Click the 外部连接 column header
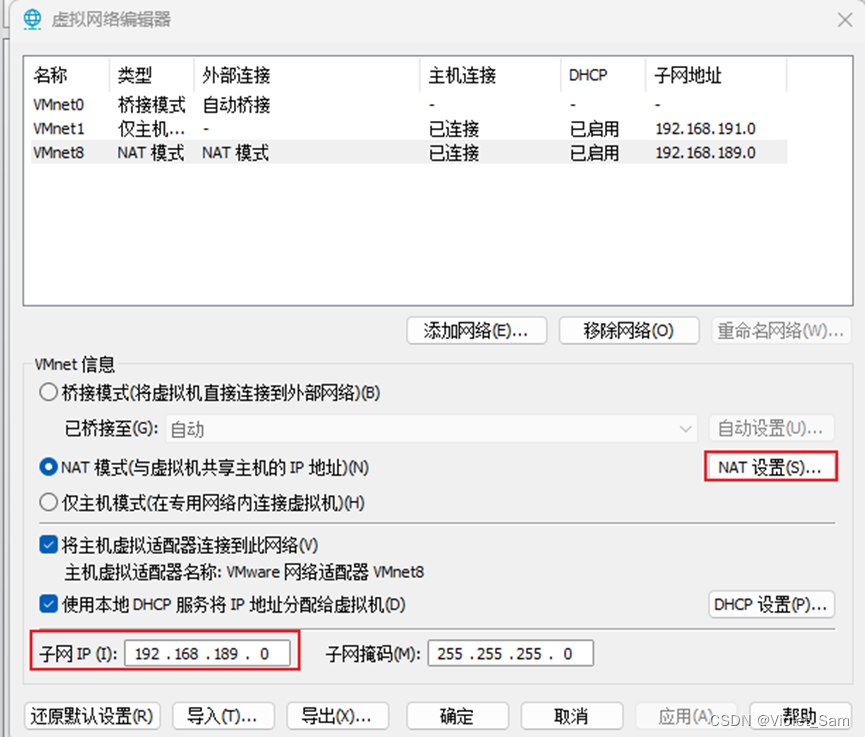The image size is (865, 737). 307,75
